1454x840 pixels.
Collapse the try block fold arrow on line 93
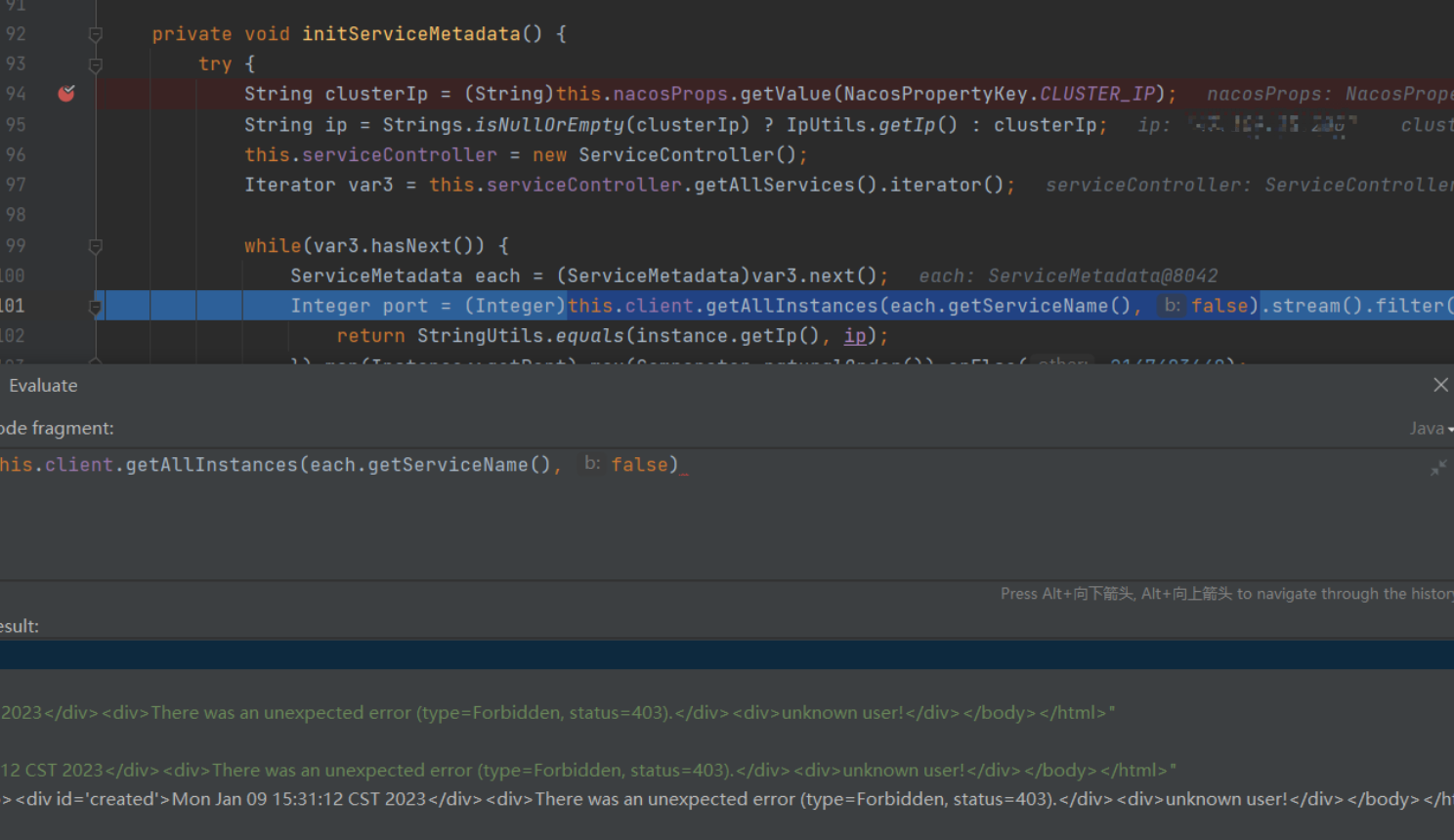click(95, 63)
